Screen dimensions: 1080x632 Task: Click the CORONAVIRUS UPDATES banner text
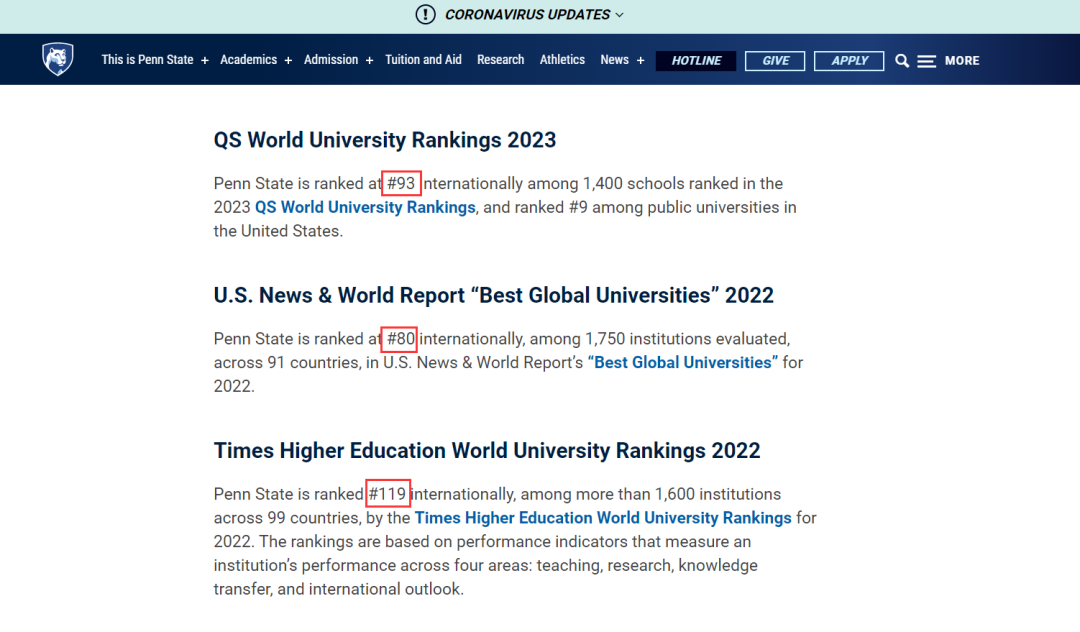(x=528, y=14)
